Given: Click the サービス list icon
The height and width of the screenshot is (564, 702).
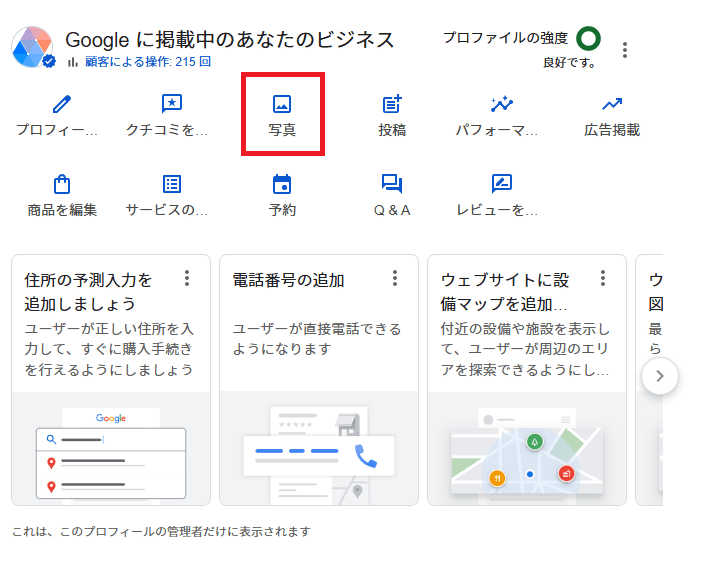Looking at the screenshot, I should coord(172,184).
